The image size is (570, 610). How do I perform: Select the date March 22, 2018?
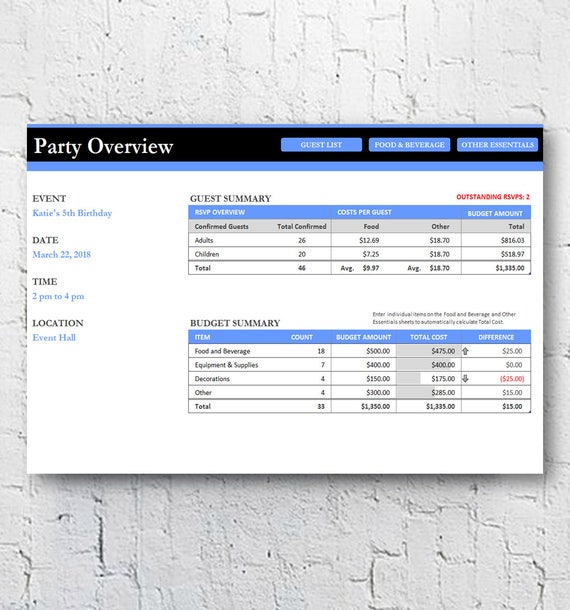(x=61, y=255)
